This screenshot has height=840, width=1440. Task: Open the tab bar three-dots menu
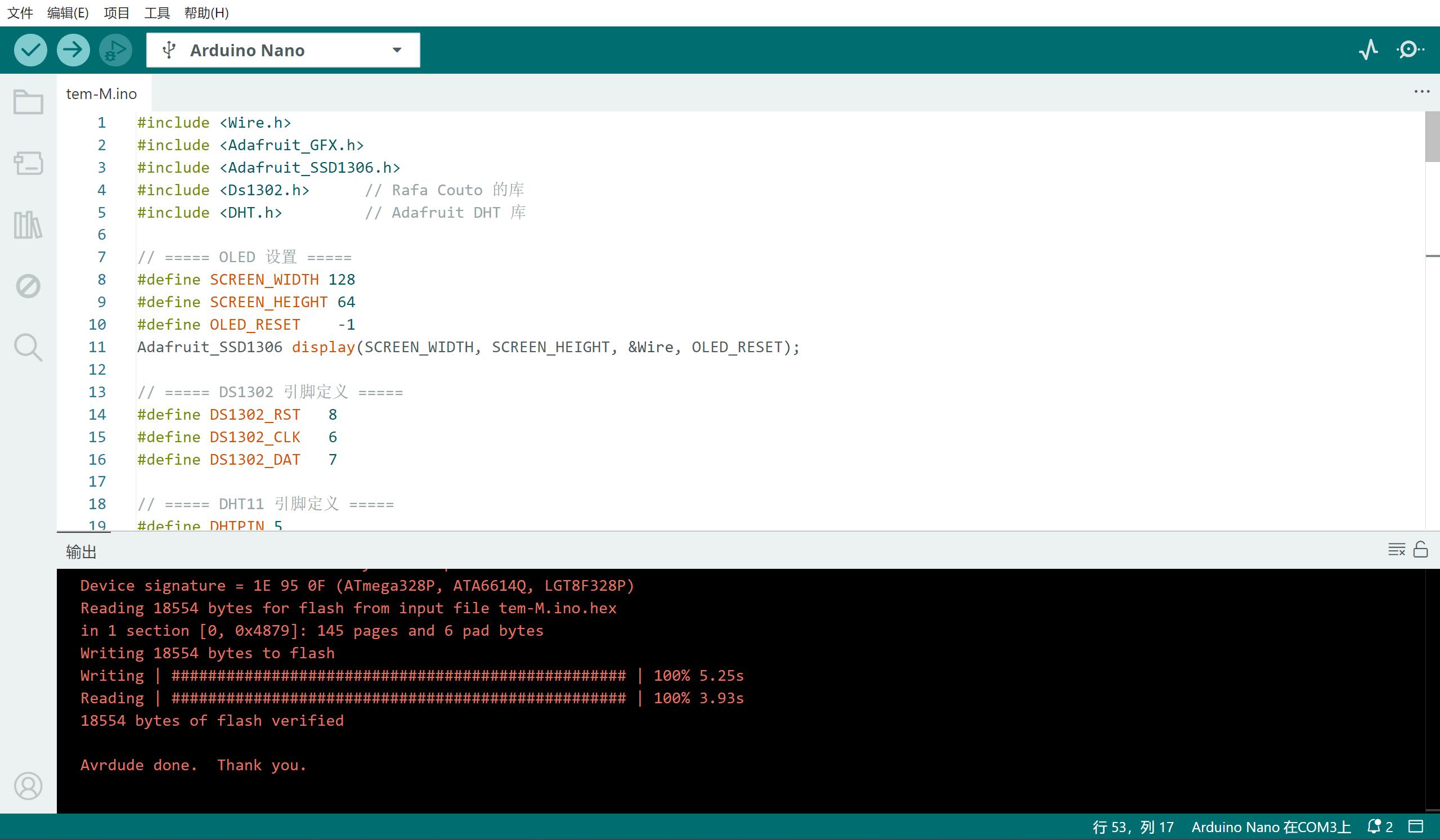coord(1422,92)
